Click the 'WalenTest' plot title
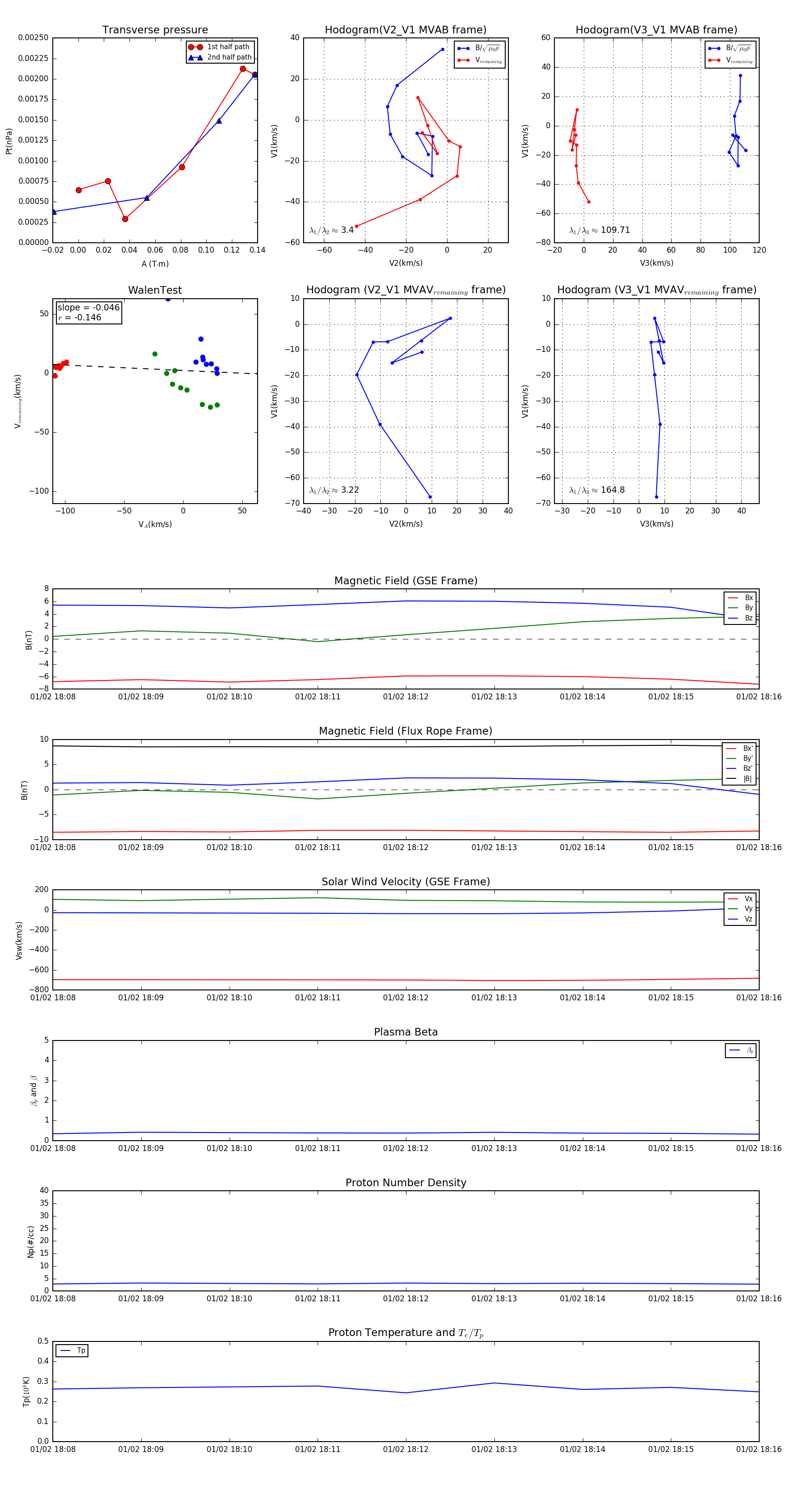Image resolution: width=812 pixels, height=1489 pixels. click(155, 290)
